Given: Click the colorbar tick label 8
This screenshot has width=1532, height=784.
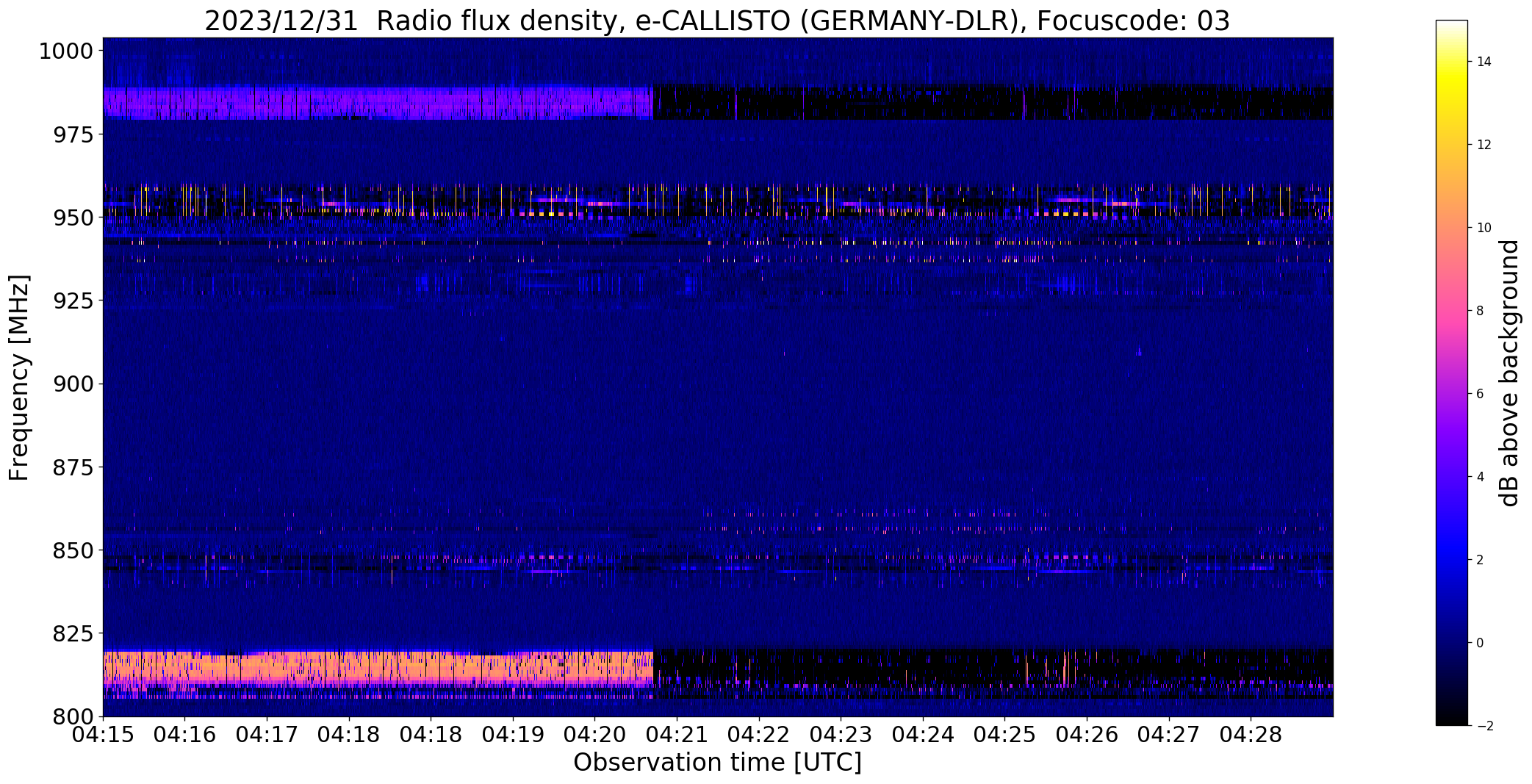Looking at the screenshot, I should pyautogui.click(x=1480, y=311).
